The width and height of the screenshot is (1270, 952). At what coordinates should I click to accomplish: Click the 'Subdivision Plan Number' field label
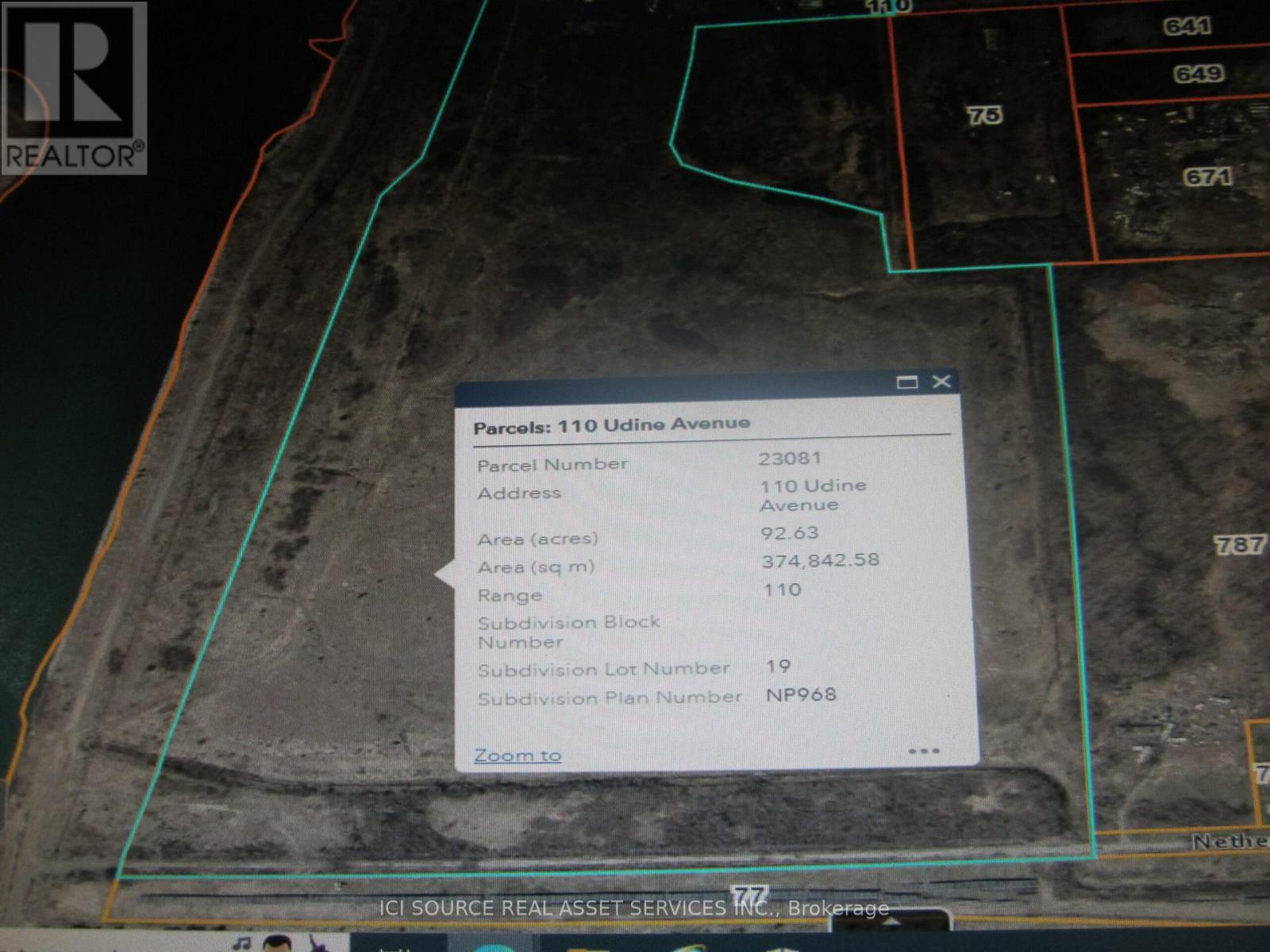point(610,698)
